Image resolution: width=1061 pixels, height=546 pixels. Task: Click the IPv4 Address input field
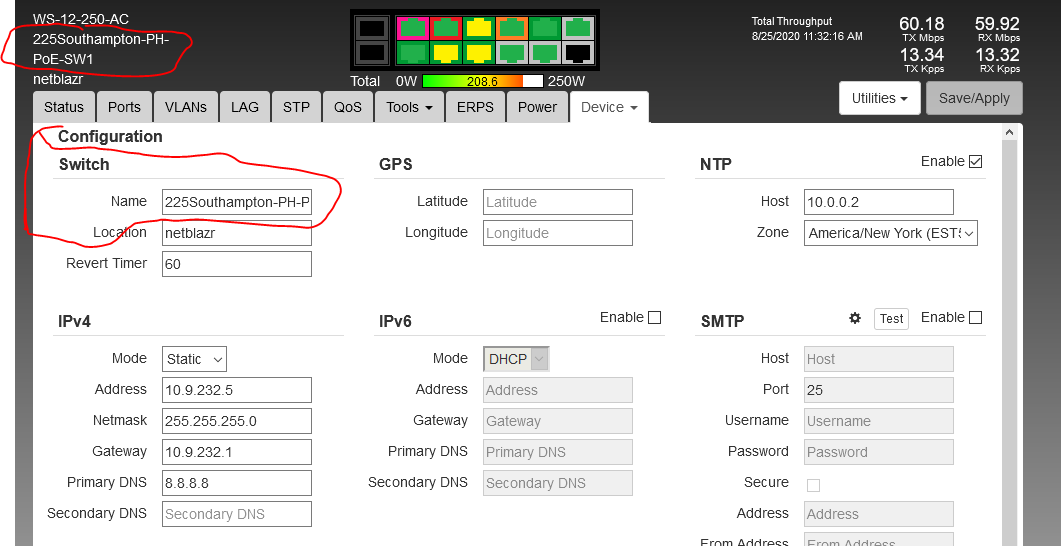[x=237, y=390]
